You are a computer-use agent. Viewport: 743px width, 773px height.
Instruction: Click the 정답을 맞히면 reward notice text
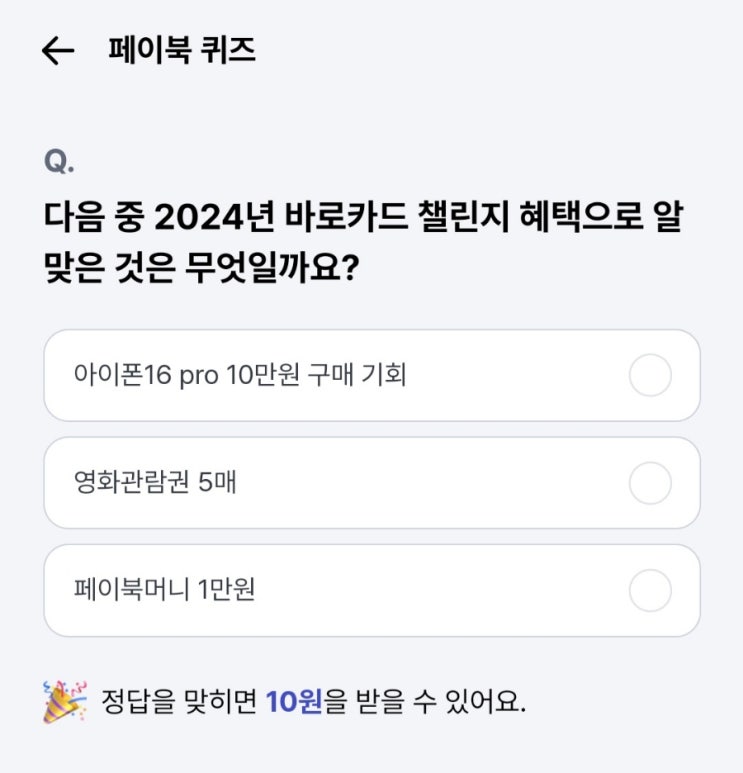click(179, 702)
